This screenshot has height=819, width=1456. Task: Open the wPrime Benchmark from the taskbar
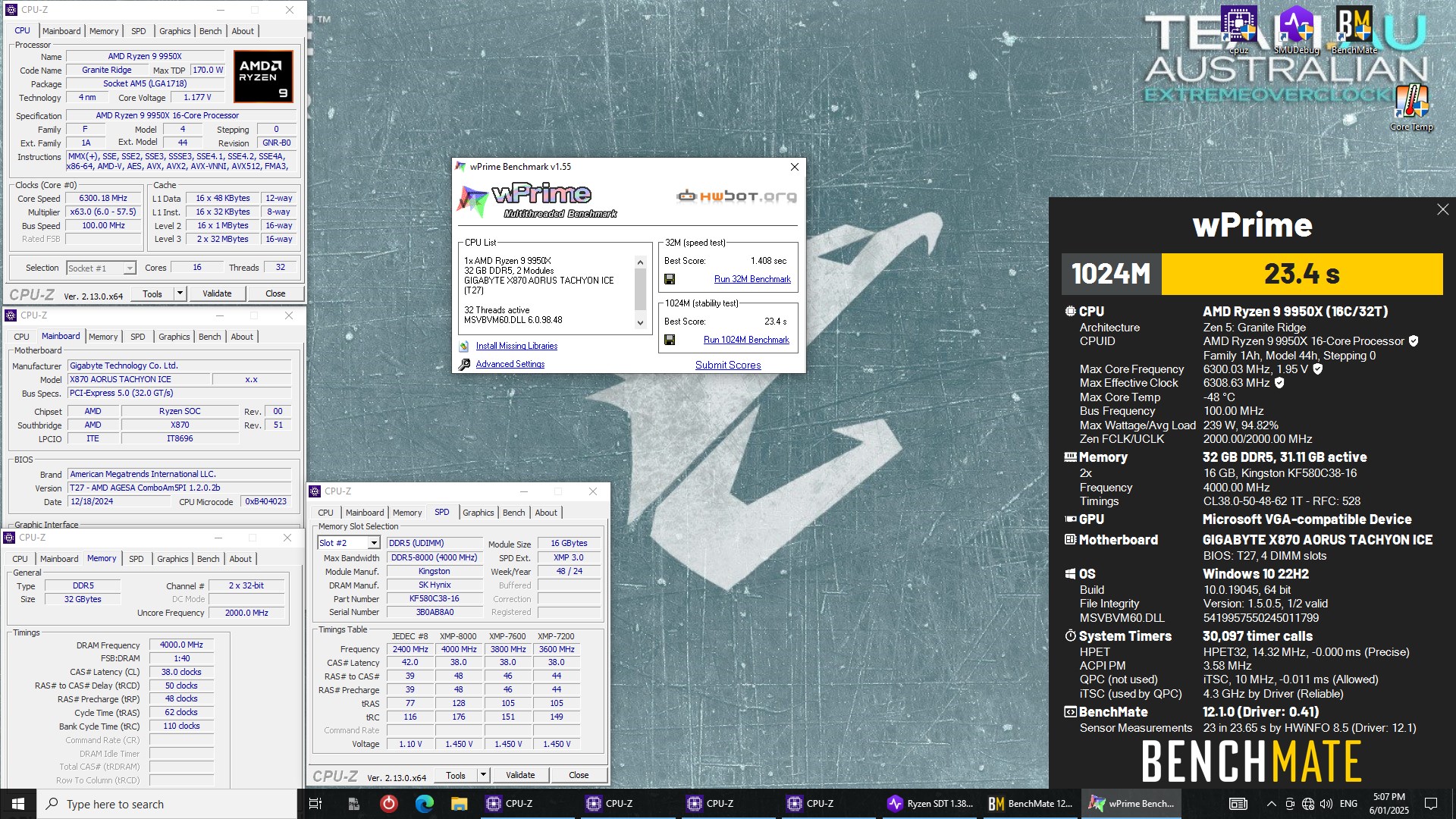[1131, 803]
